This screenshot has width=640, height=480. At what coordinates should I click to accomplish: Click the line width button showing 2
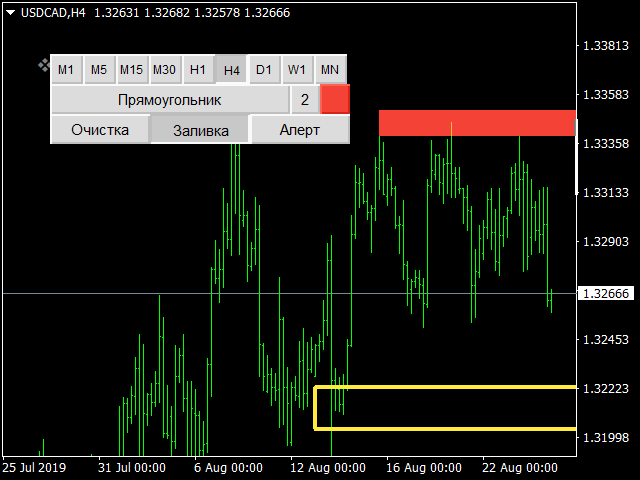305,100
